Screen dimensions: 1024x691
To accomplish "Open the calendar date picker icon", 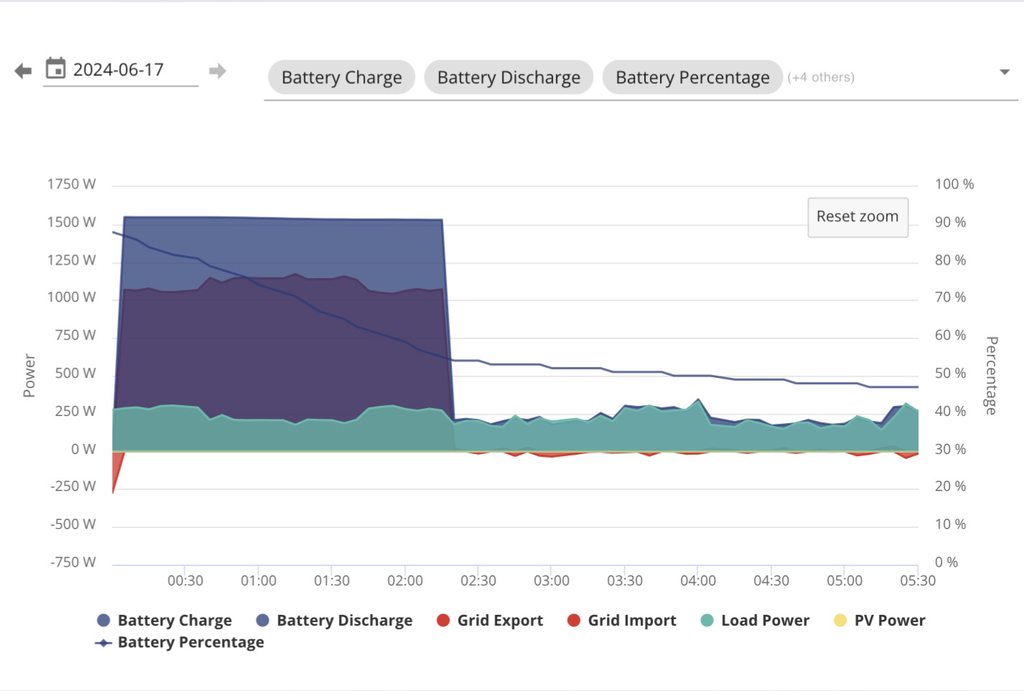I will [56, 69].
